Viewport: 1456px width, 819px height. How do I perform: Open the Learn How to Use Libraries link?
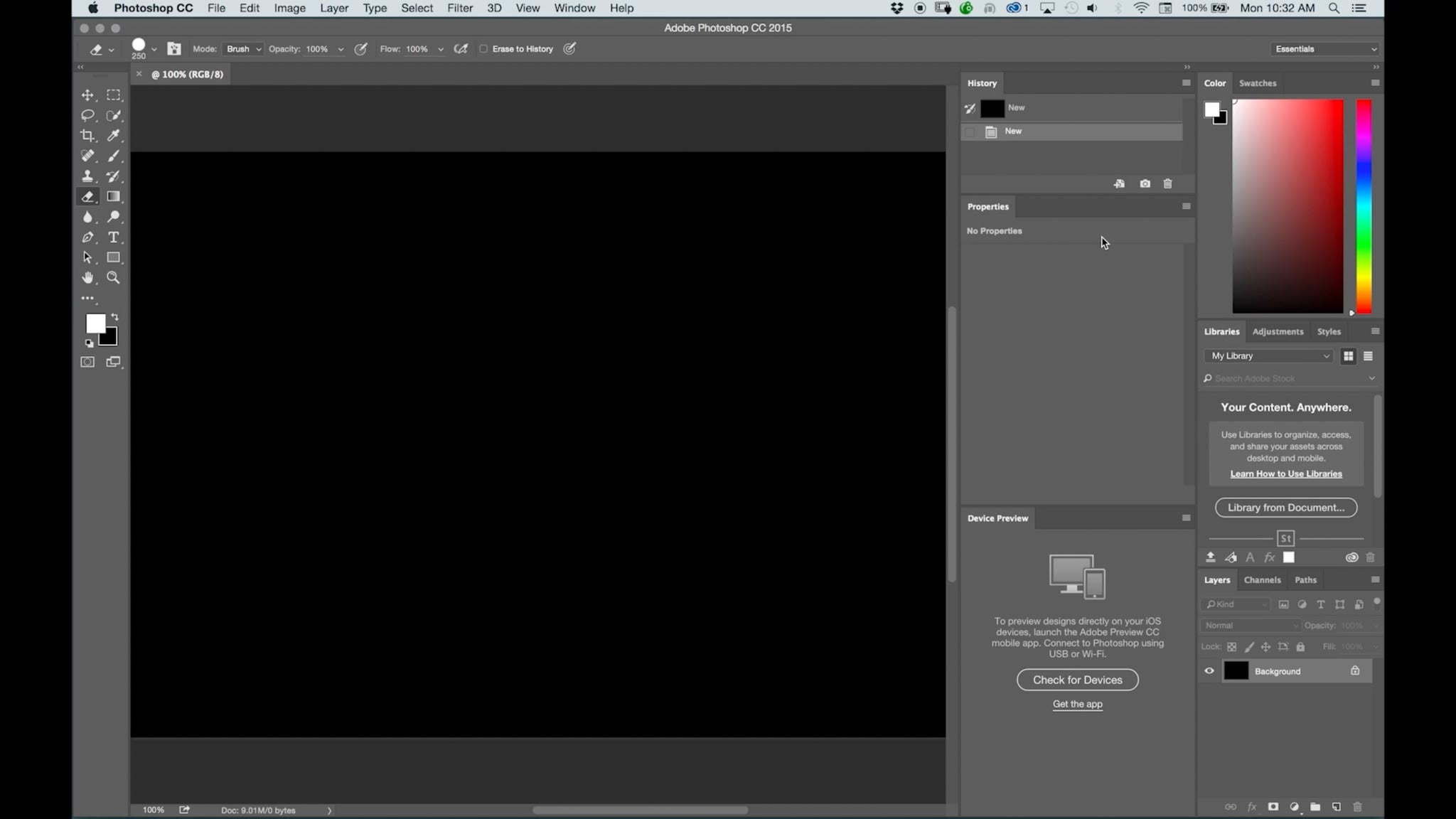point(1285,473)
